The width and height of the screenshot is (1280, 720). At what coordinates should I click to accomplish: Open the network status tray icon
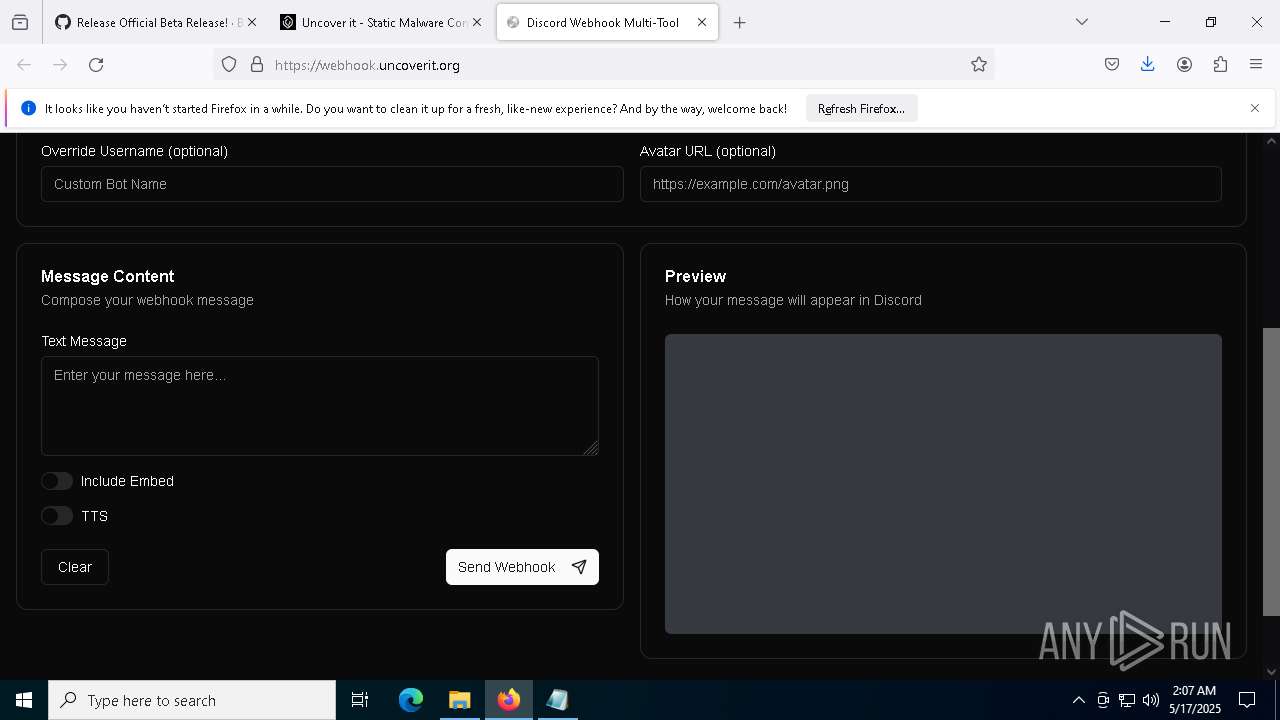pos(1127,700)
